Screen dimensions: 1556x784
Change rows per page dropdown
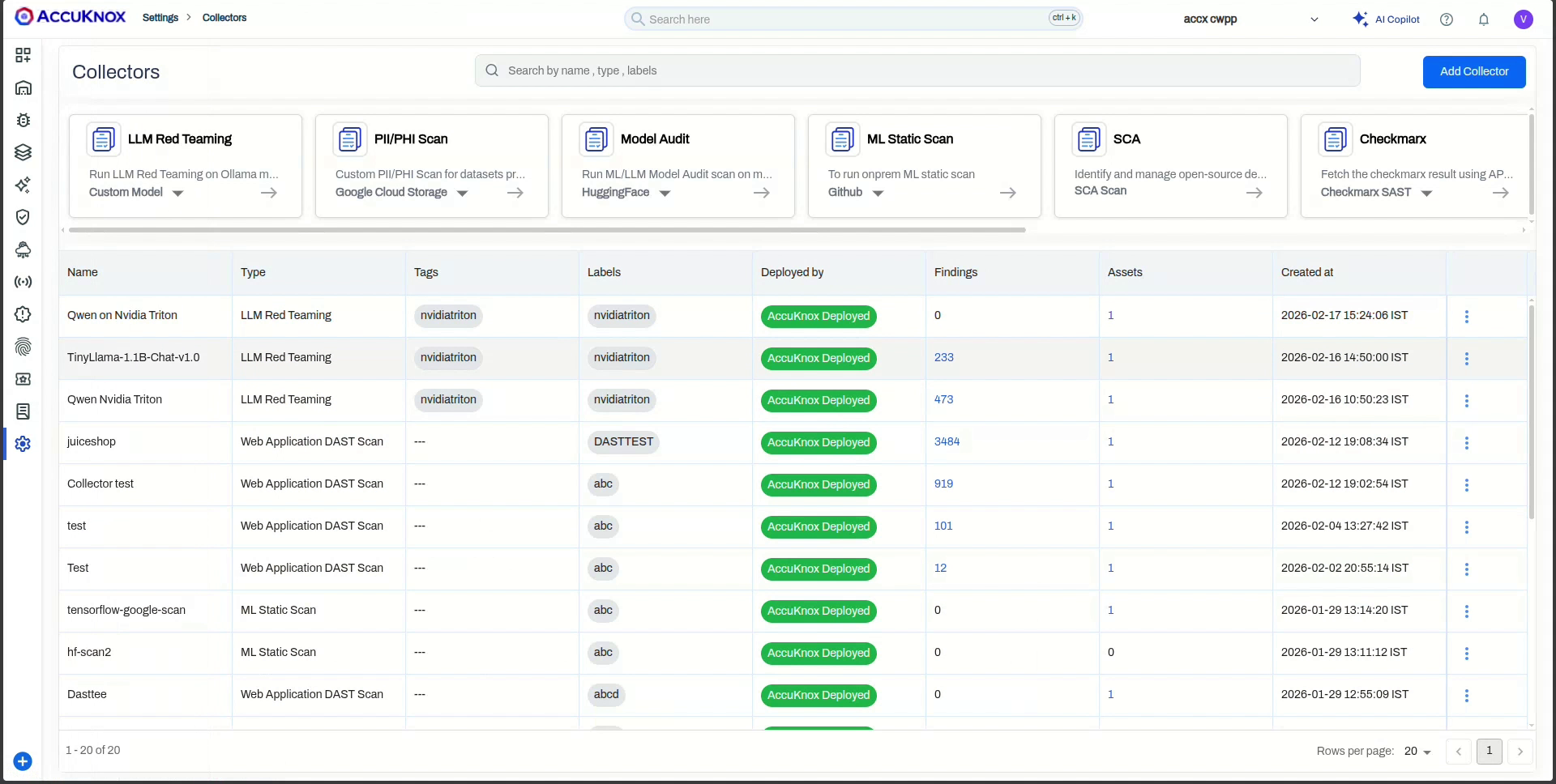click(x=1417, y=752)
